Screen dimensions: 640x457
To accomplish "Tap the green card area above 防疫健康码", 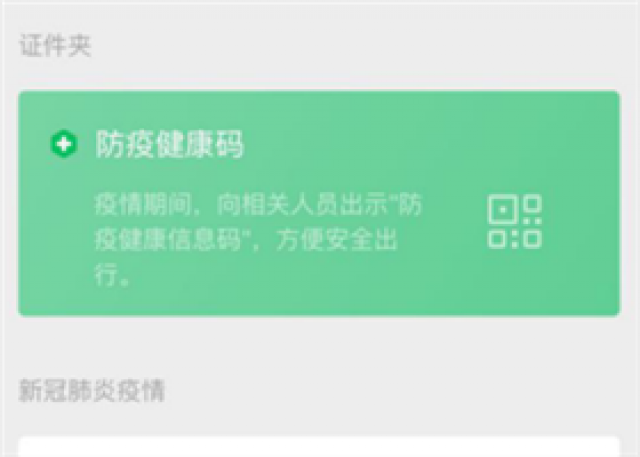I will pos(319,108).
